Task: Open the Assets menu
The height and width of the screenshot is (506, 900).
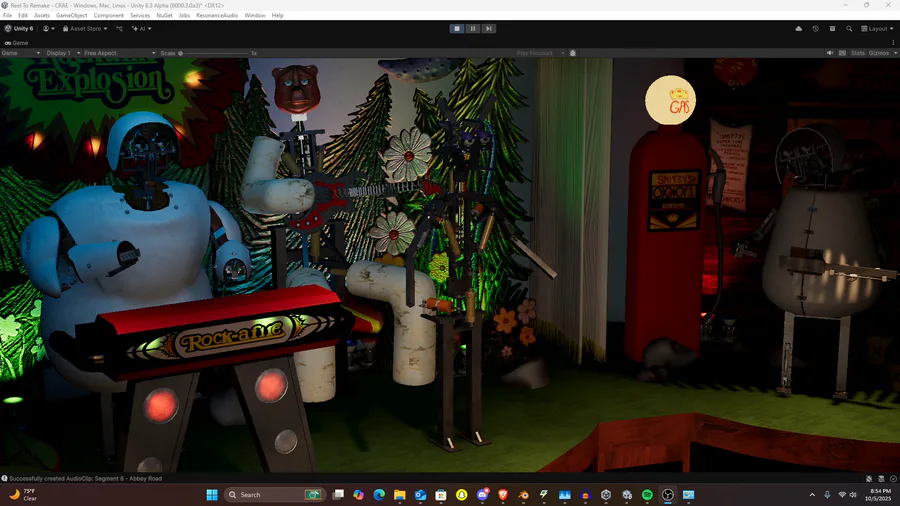Action: tap(42, 15)
